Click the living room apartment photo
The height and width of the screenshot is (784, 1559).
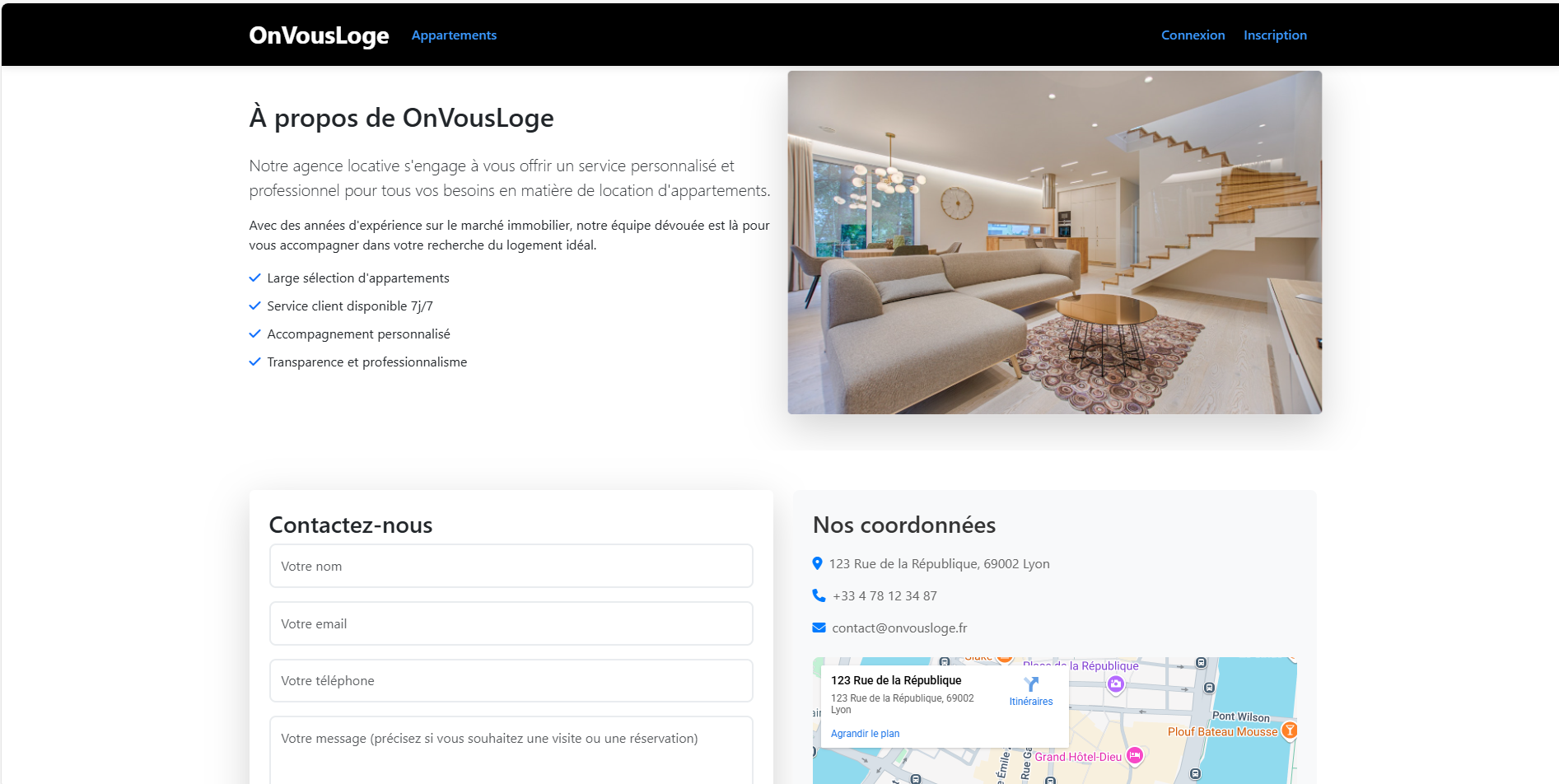pos(1054,242)
